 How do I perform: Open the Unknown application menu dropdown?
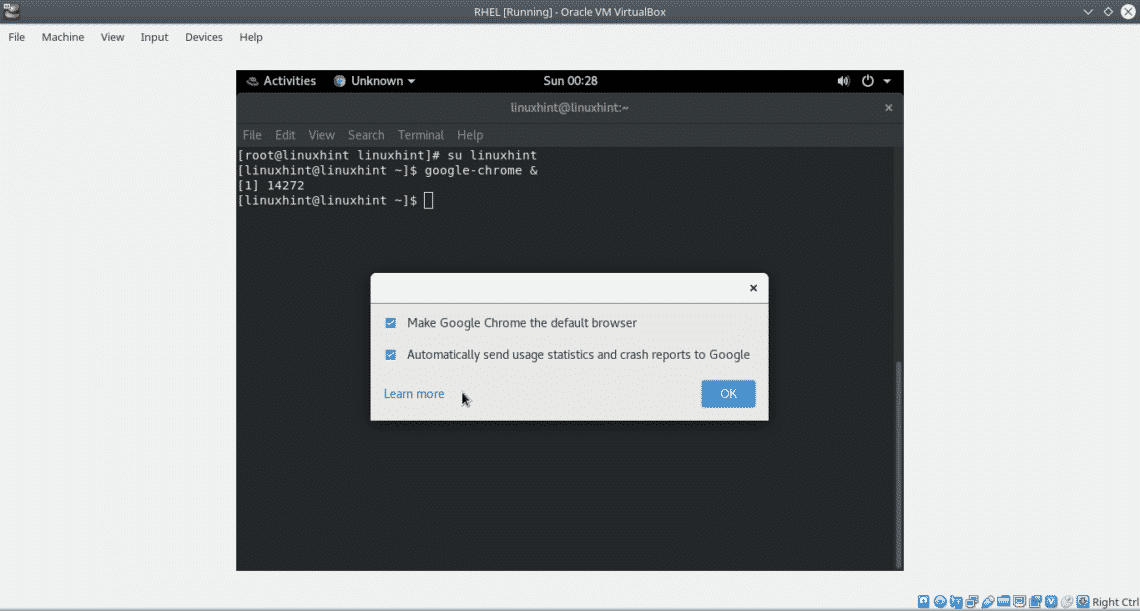pyautogui.click(x=374, y=81)
